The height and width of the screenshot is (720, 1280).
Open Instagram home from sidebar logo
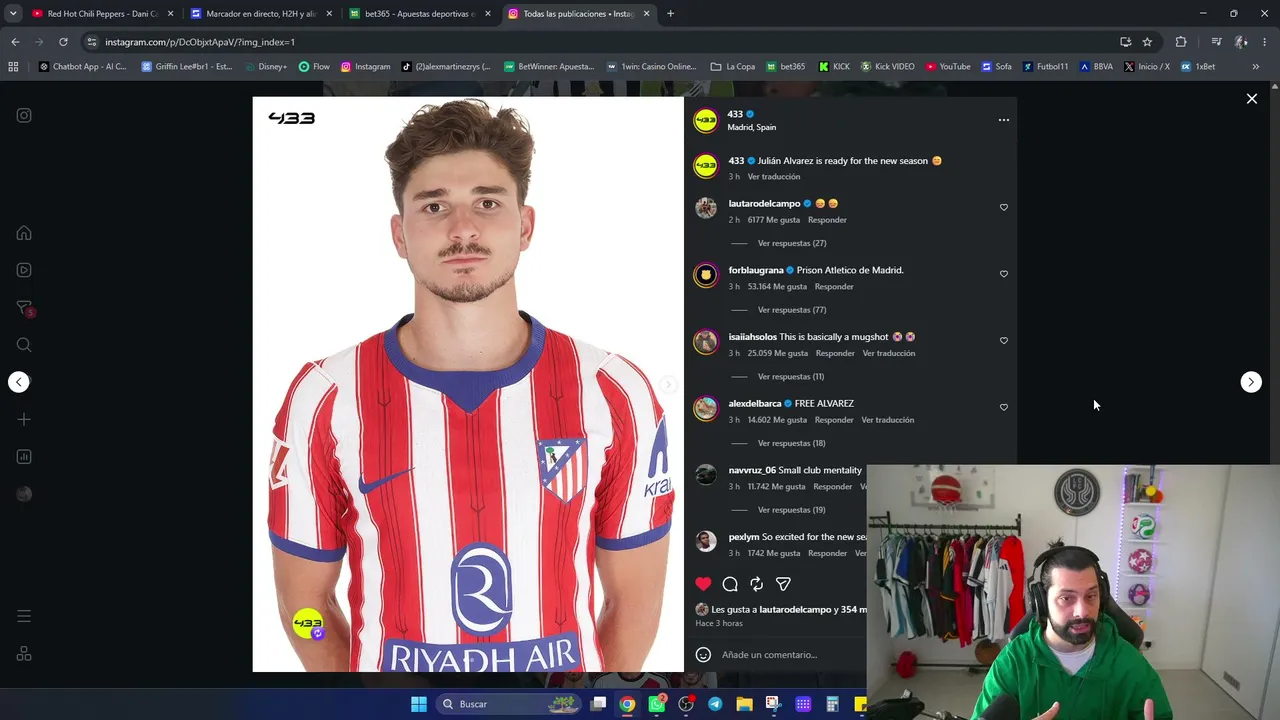24,115
